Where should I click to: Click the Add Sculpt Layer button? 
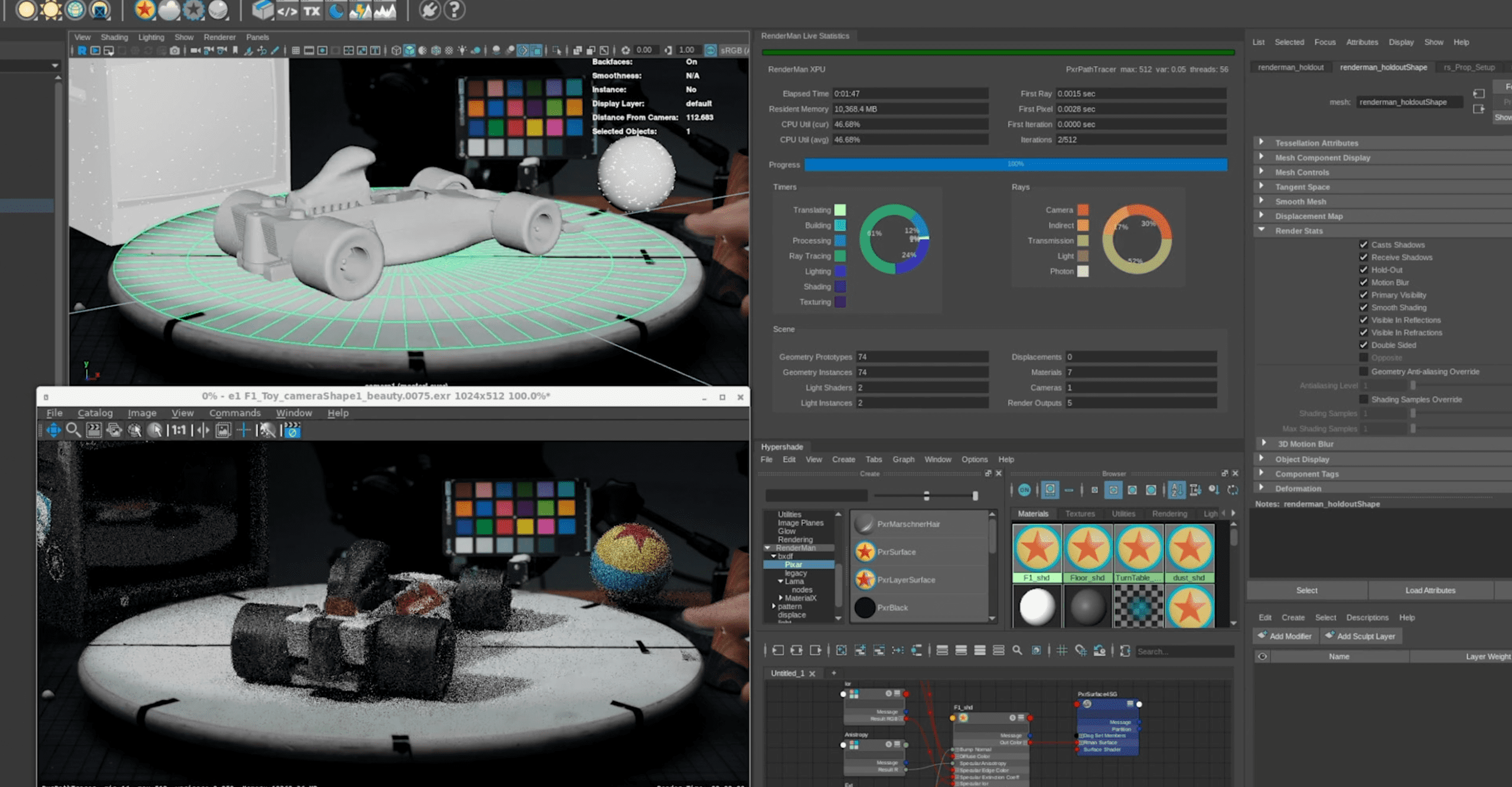[1361, 636]
